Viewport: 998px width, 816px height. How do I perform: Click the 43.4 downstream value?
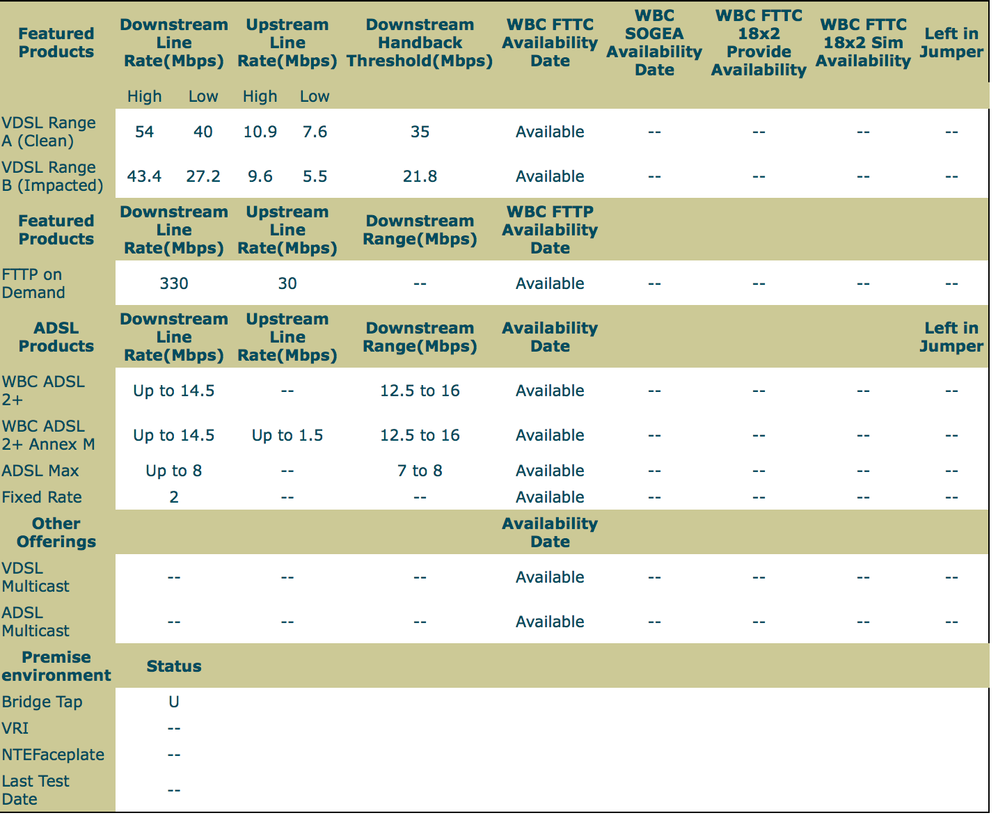tap(144, 176)
